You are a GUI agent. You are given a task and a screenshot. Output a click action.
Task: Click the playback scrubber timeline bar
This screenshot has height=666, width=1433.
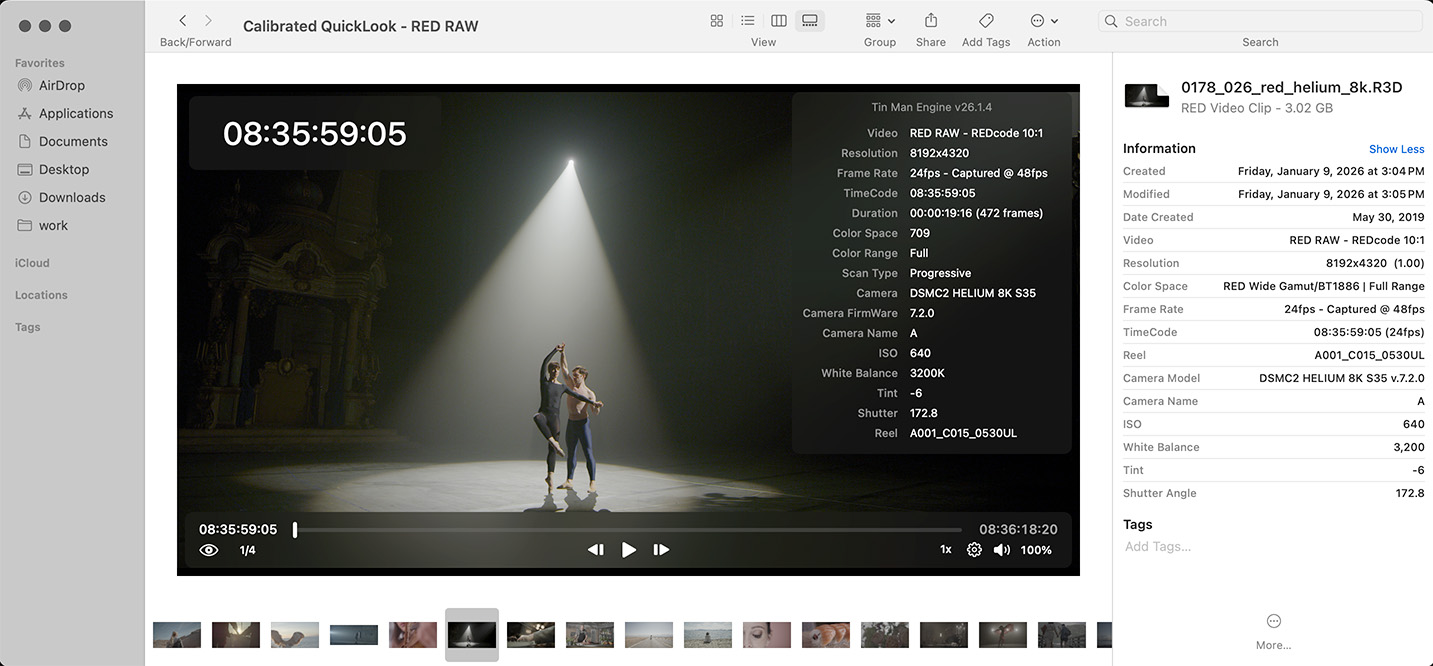(628, 530)
